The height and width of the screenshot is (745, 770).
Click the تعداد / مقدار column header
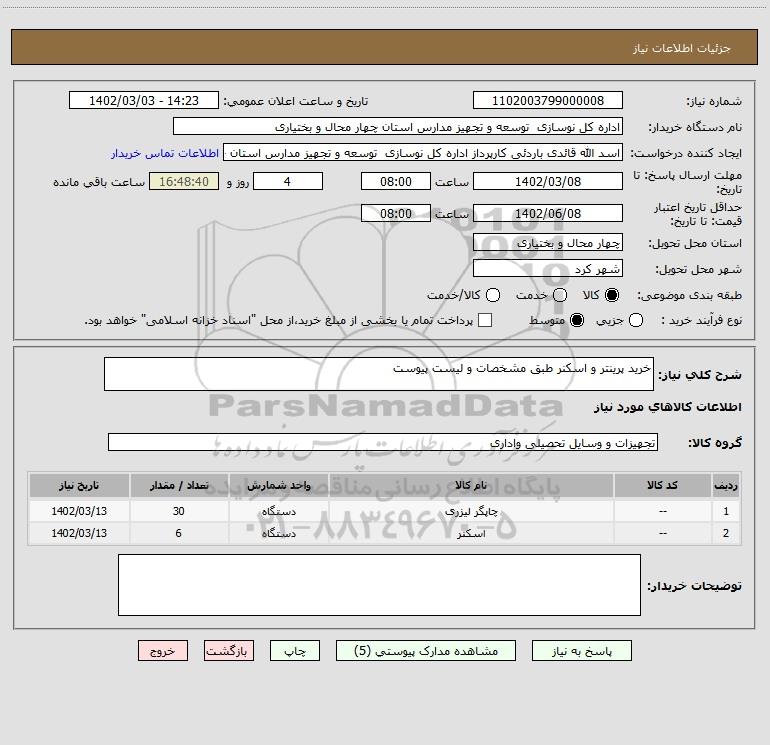coord(179,485)
